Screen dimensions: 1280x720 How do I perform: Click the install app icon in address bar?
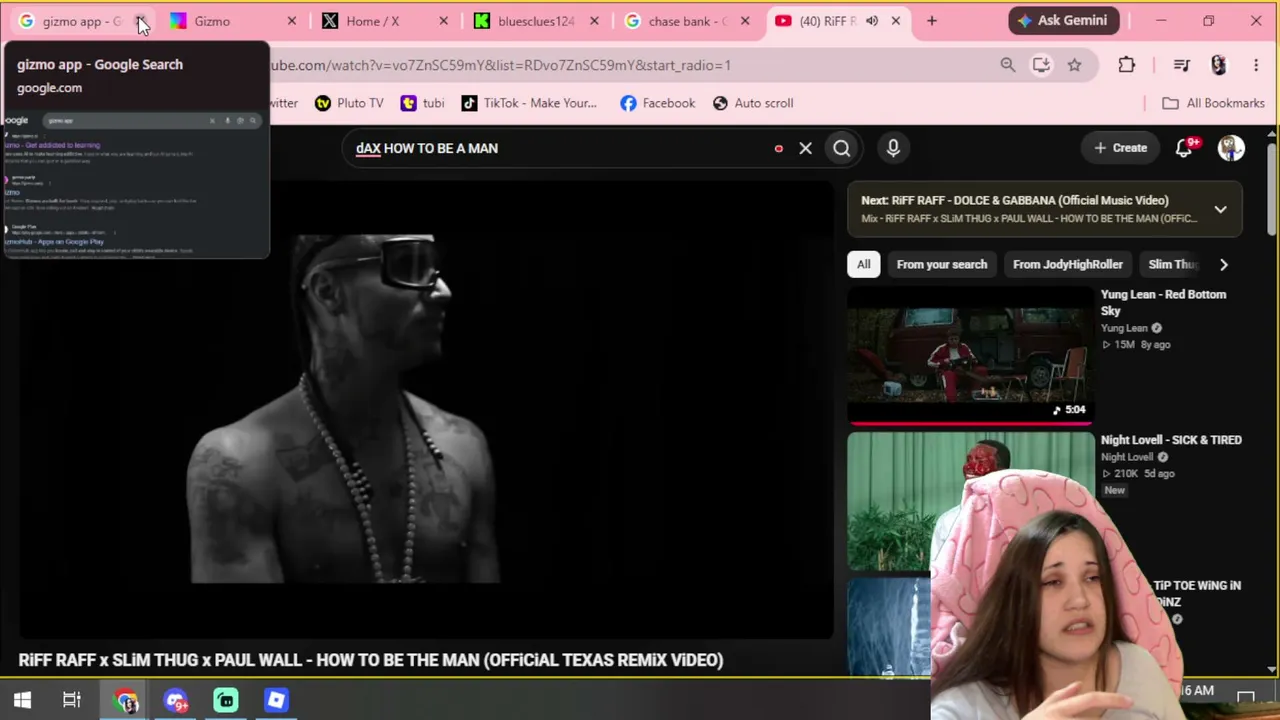(x=1041, y=65)
